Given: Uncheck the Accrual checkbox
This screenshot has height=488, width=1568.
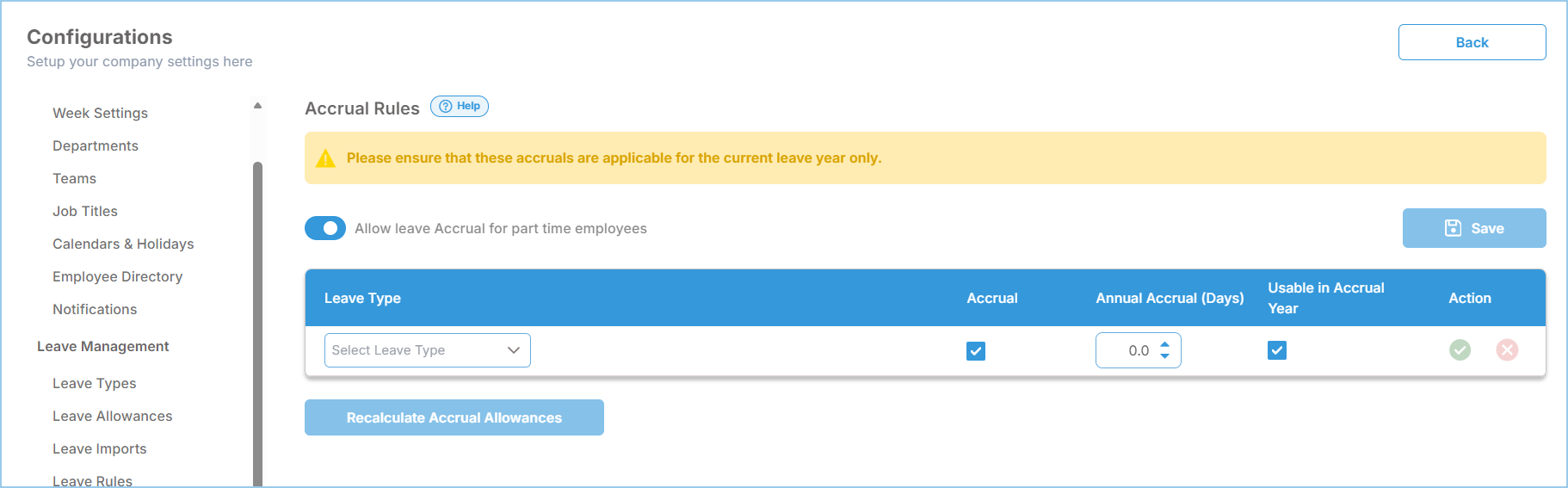Looking at the screenshot, I should click(x=976, y=351).
